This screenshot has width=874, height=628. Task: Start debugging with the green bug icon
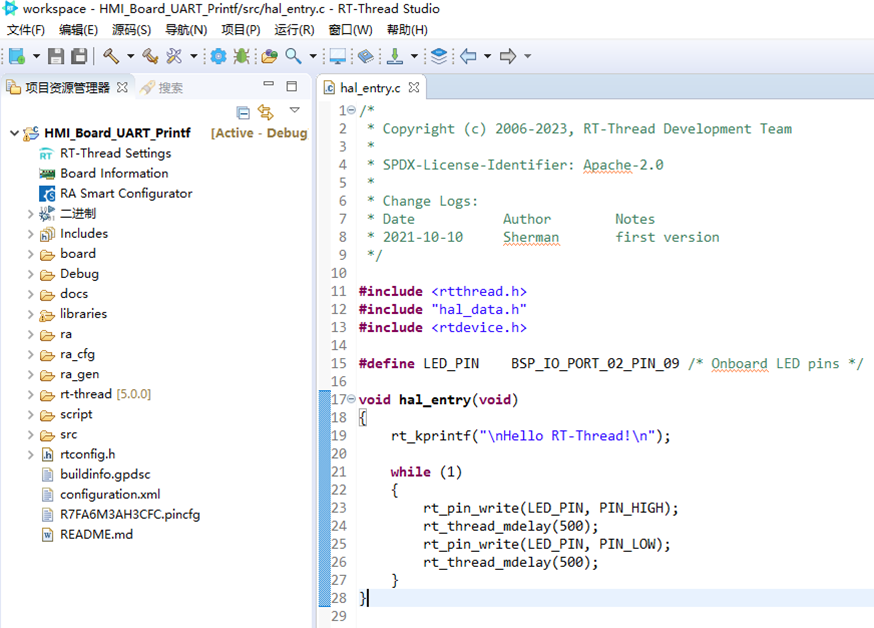[241, 56]
